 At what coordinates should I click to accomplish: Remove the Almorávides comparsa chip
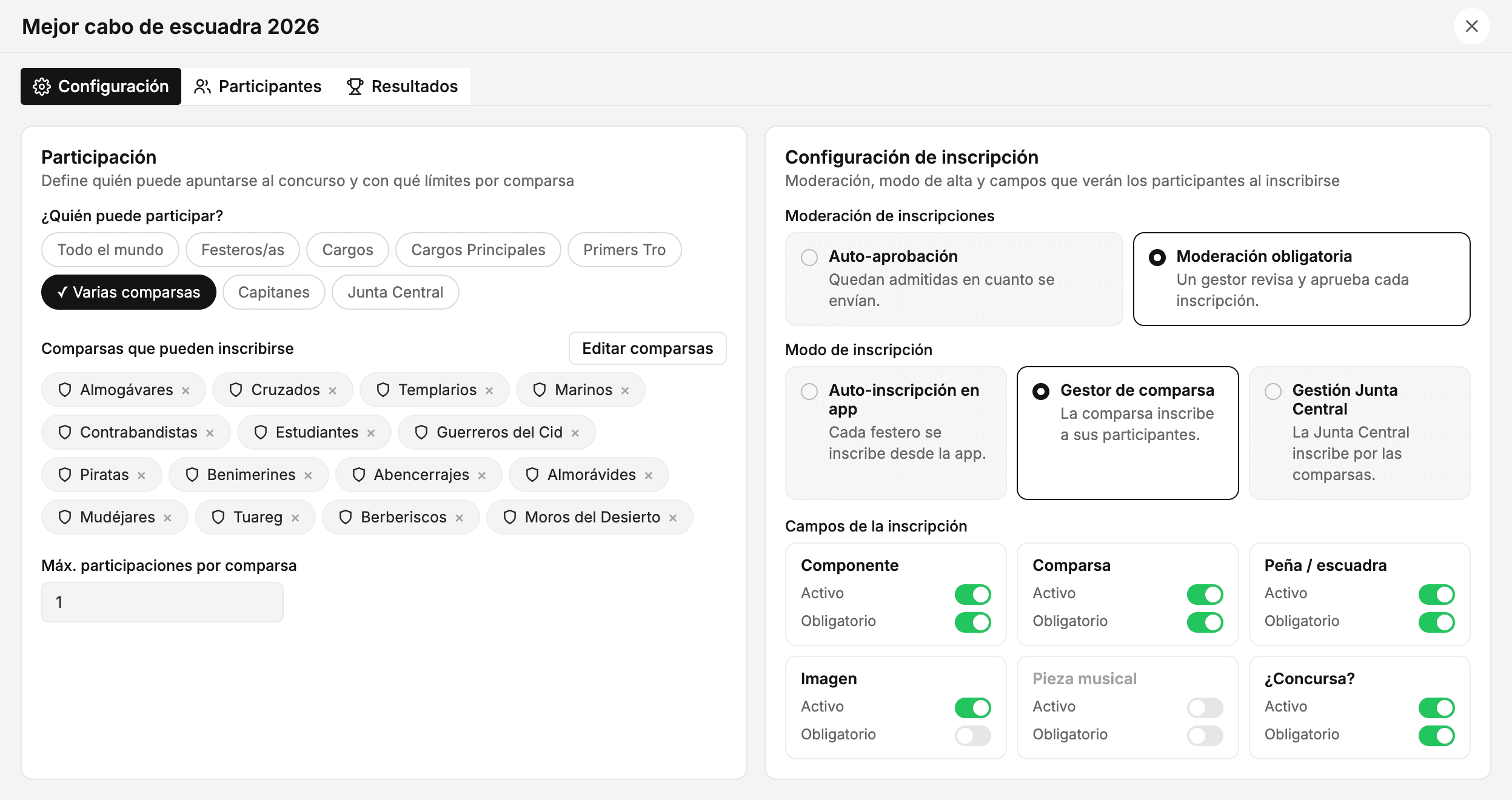click(649, 475)
